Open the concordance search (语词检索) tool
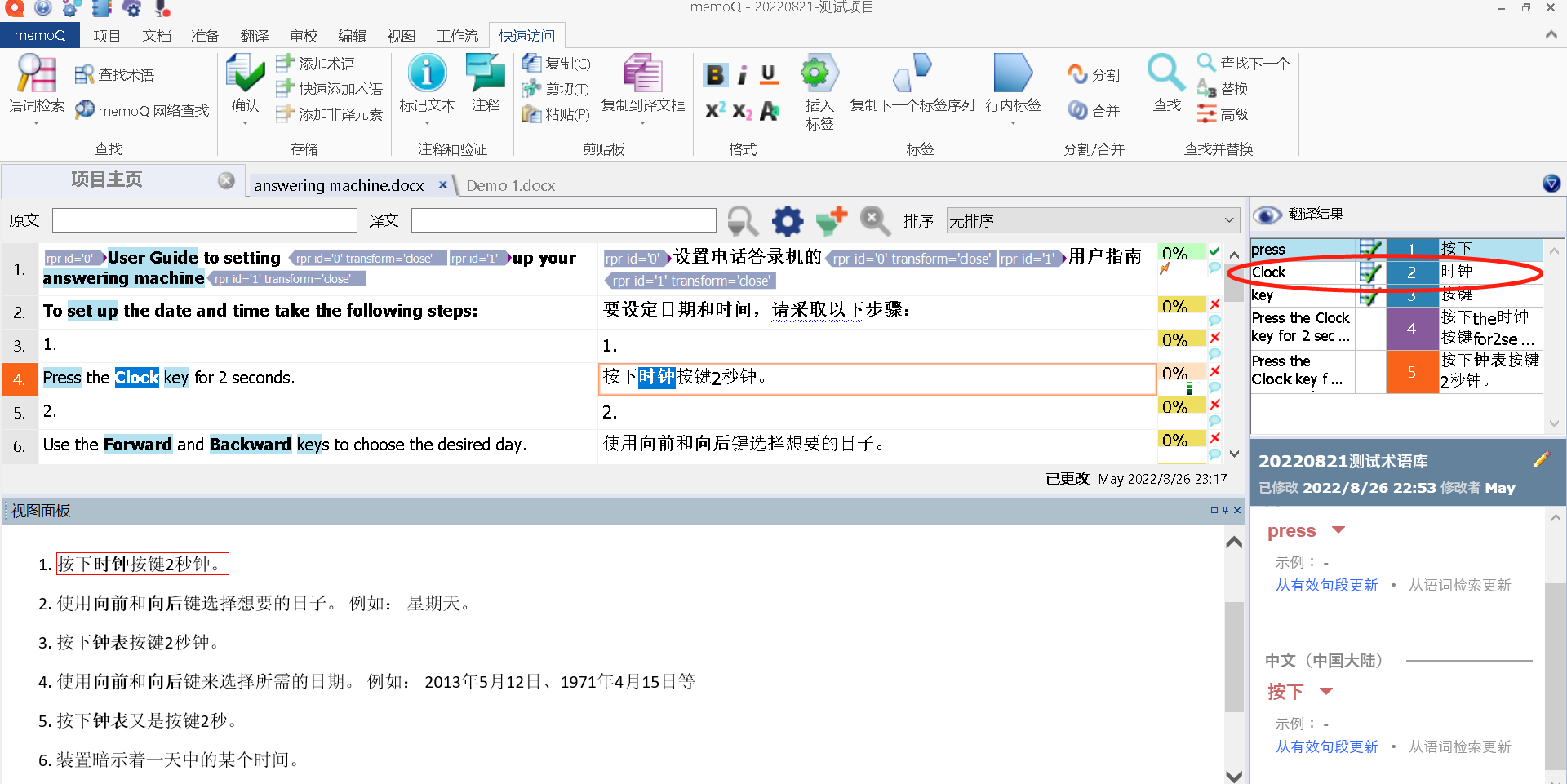This screenshot has width=1567, height=784. [36, 82]
